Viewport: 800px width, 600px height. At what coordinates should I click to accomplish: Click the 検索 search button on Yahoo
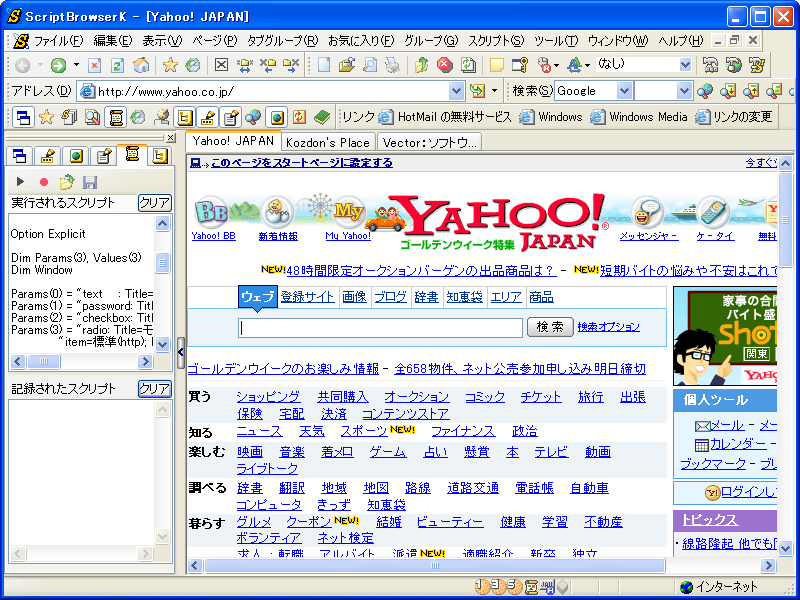[550, 326]
